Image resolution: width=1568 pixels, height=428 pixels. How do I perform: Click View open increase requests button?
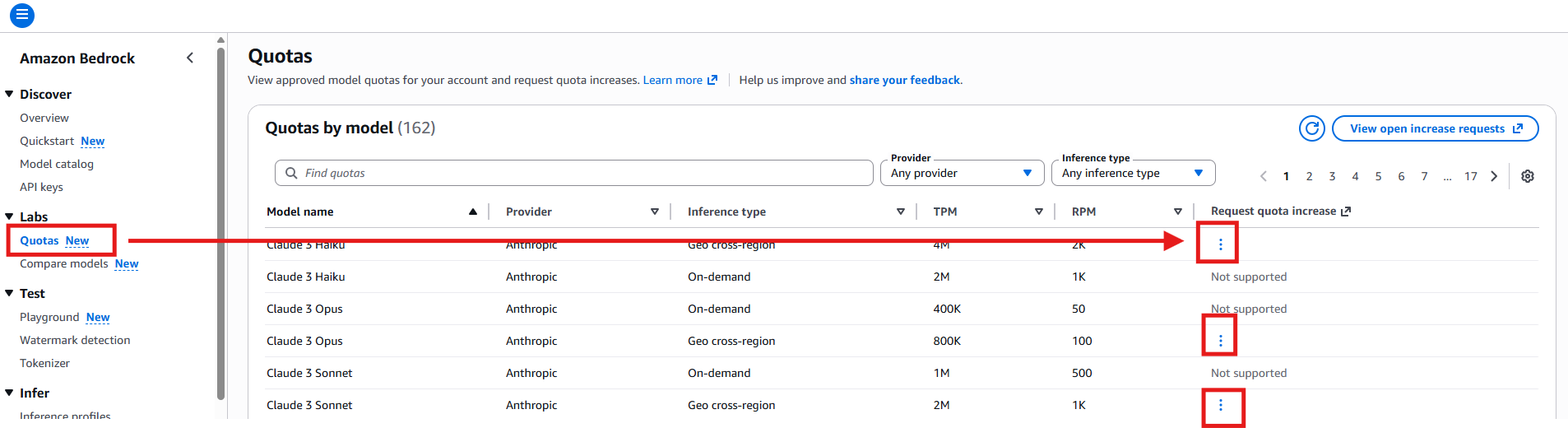[x=1435, y=128]
